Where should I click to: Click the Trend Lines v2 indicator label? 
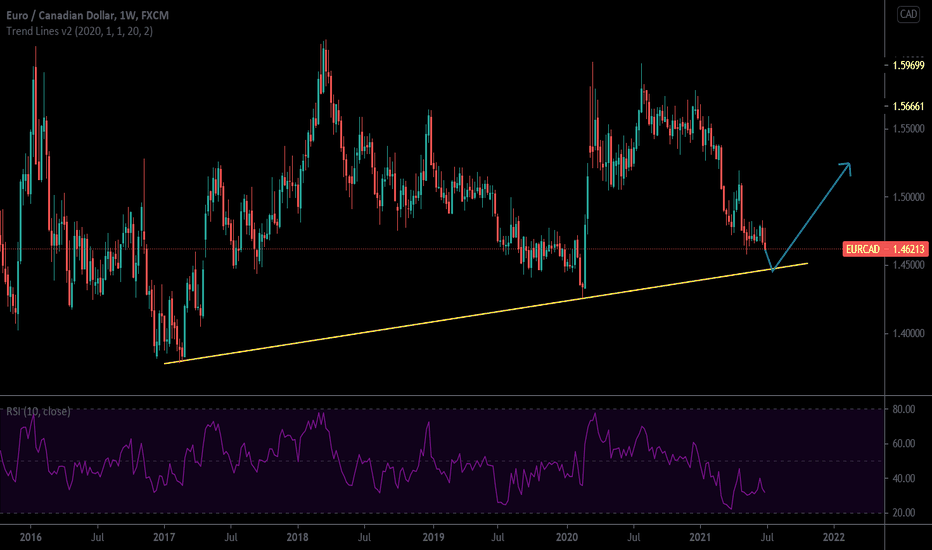pyautogui.click(x=80, y=31)
